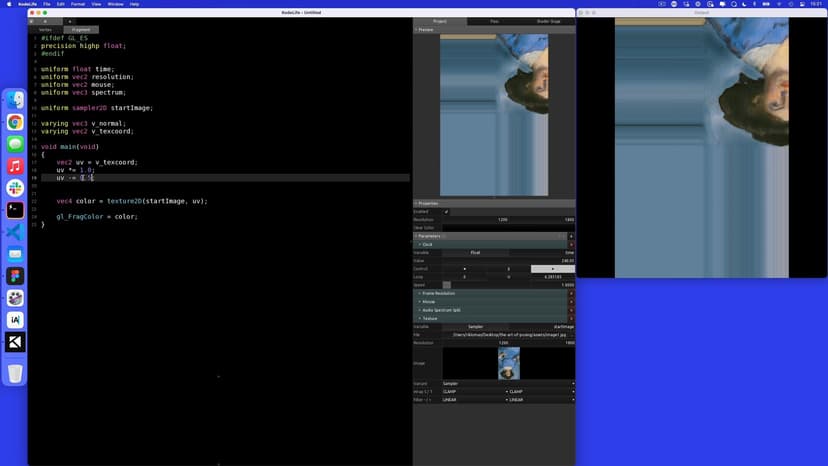Add a new parameter with plus button
This screenshot has width=828, height=466.
[571, 236]
